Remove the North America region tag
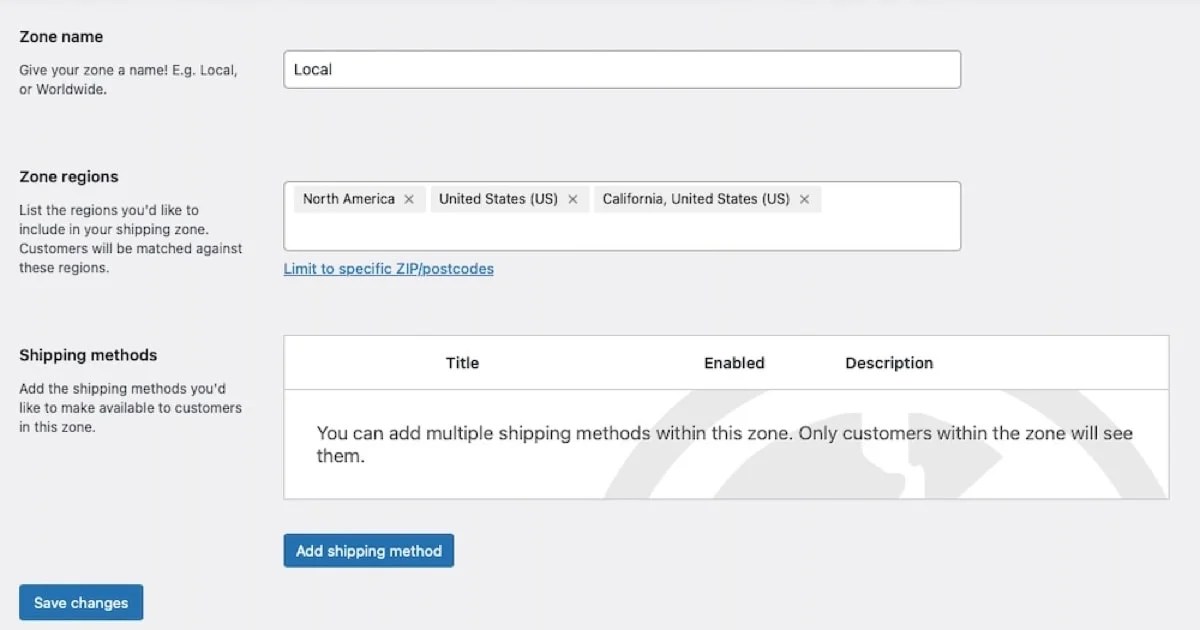1200x630 pixels. coord(409,199)
